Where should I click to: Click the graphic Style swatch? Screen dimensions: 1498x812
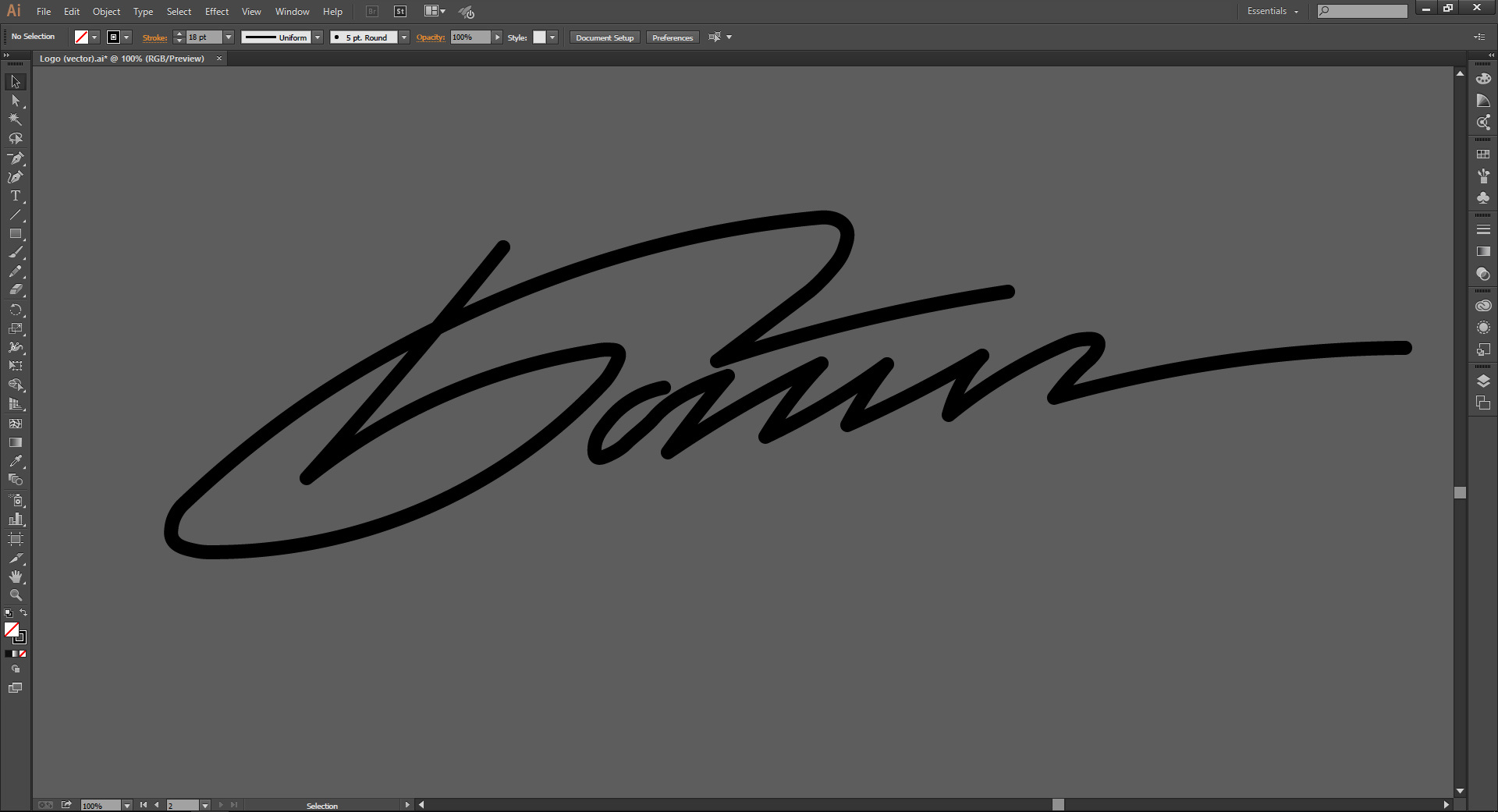tap(539, 37)
